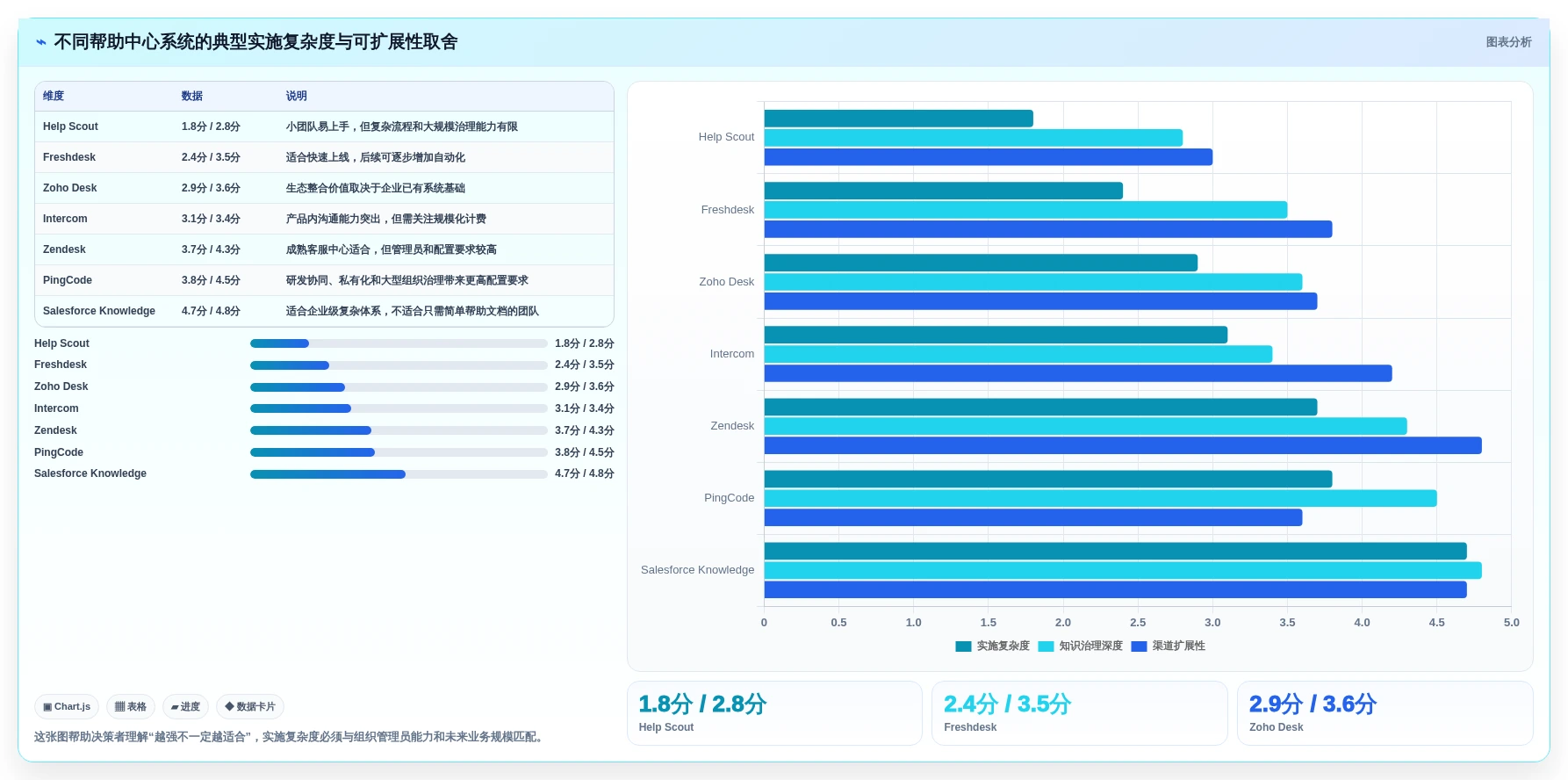The image size is (1568, 780).
Task: Click description 成熟客服中心适合 for Zendesk
Action: 392,249
